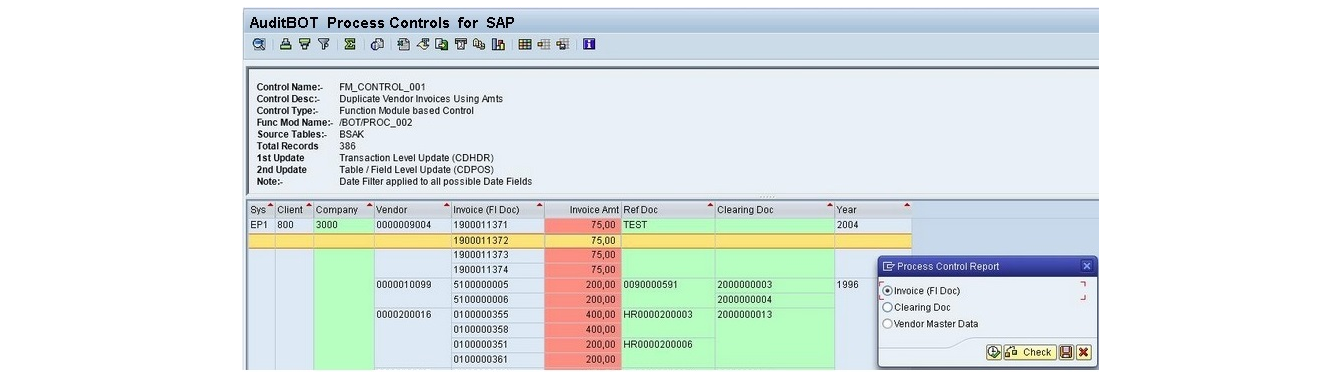1341x379 pixels.
Task: Cancel the dialog with the red X button
Action: click(x=1083, y=352)
